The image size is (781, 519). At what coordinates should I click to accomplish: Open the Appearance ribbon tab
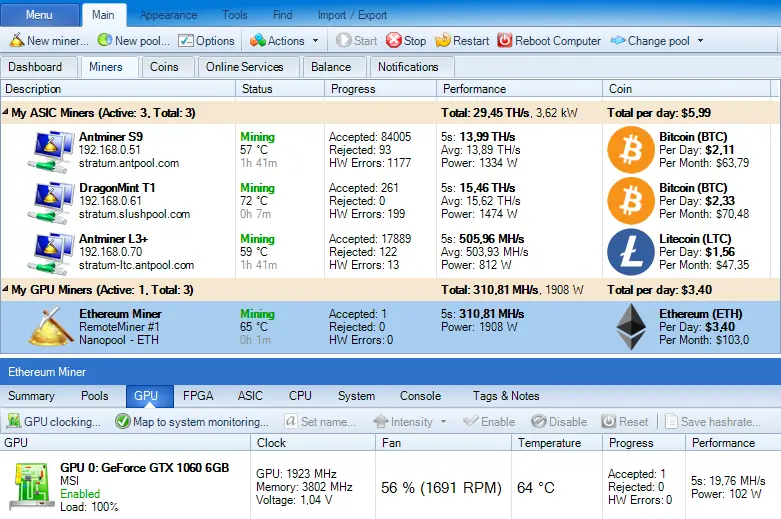[168, 15]
